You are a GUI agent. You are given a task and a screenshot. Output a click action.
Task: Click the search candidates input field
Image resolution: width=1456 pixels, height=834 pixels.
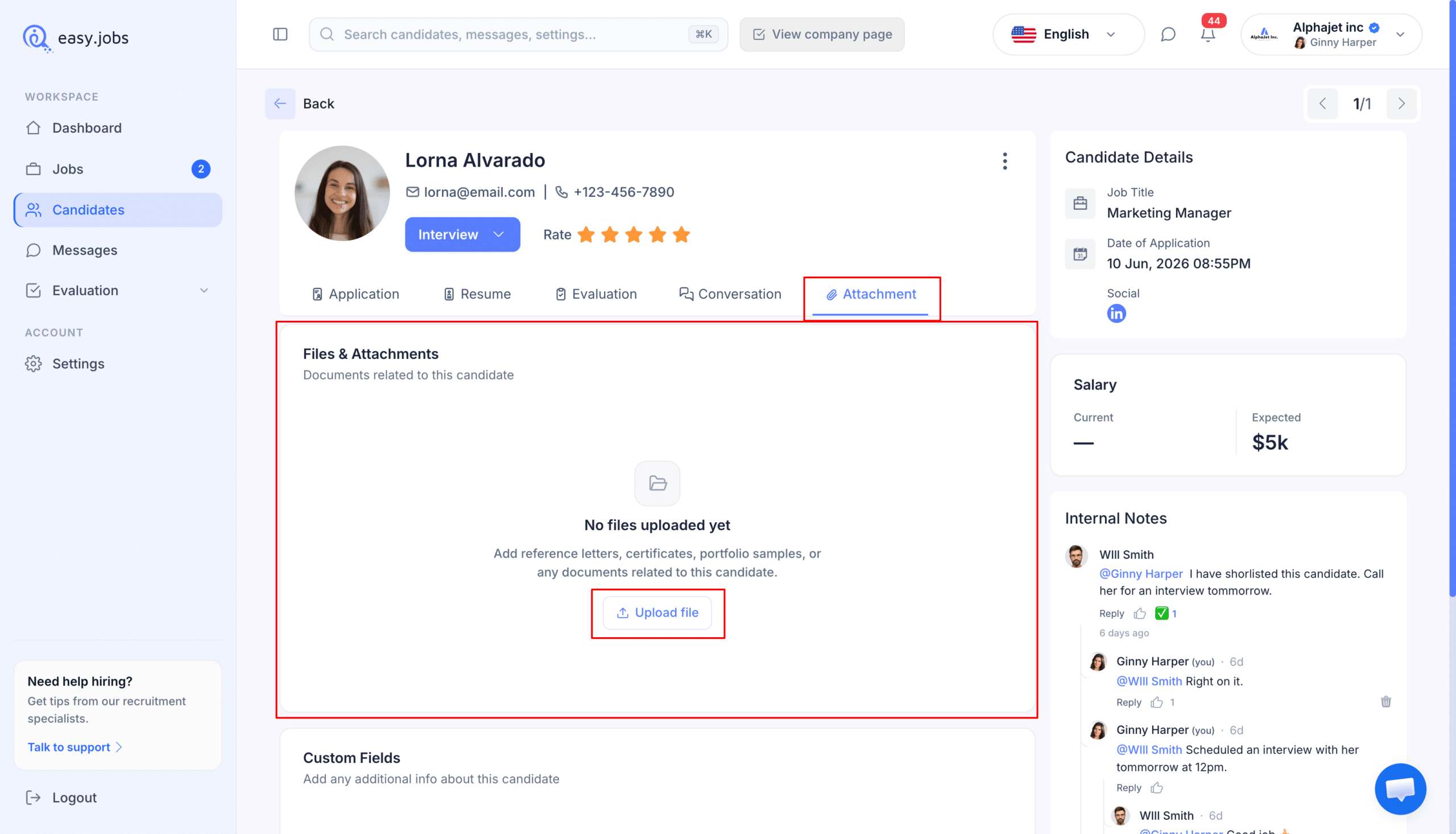click(518, 34)
